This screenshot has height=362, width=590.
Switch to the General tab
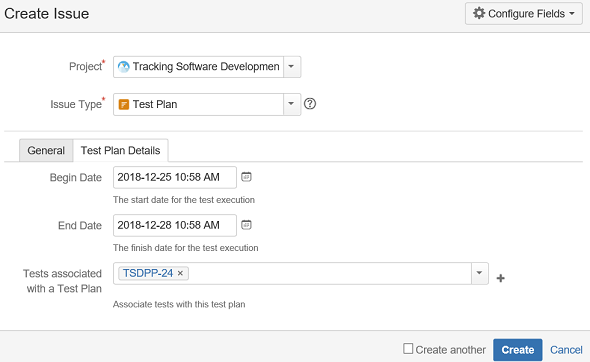click(46, 151)
